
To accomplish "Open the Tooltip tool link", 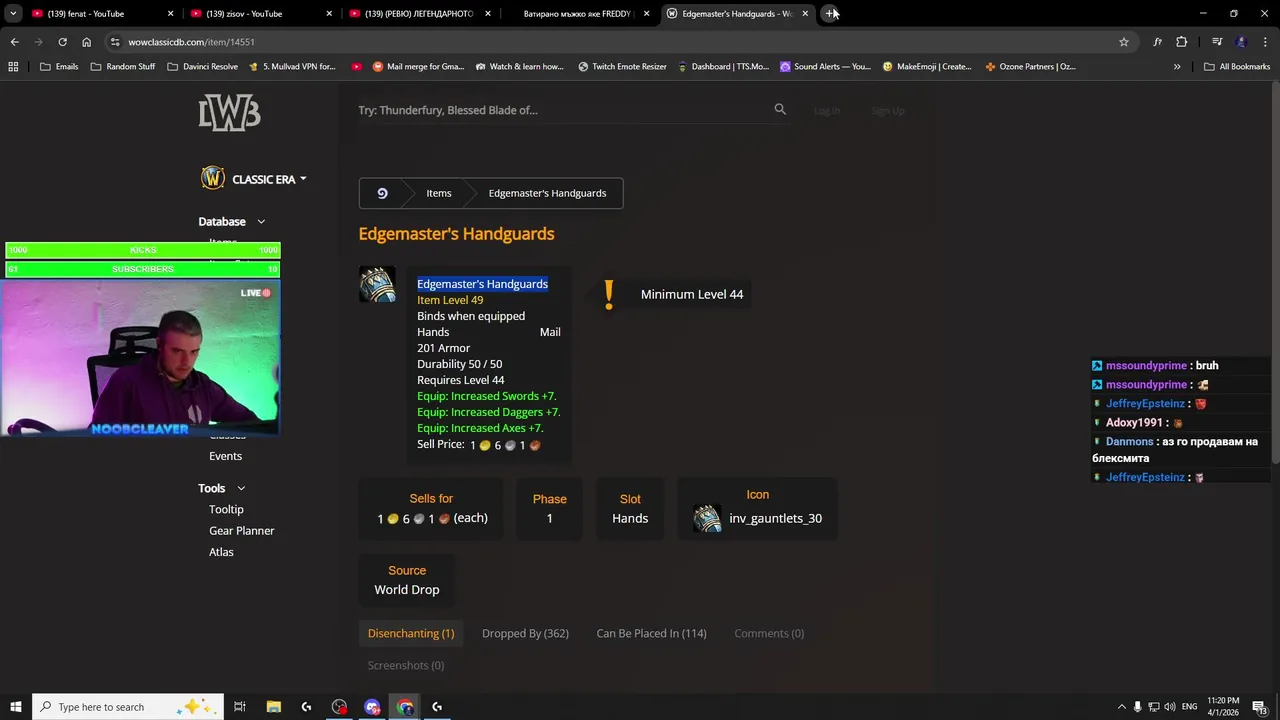I will pyautogui.click(x=226, y=509).
